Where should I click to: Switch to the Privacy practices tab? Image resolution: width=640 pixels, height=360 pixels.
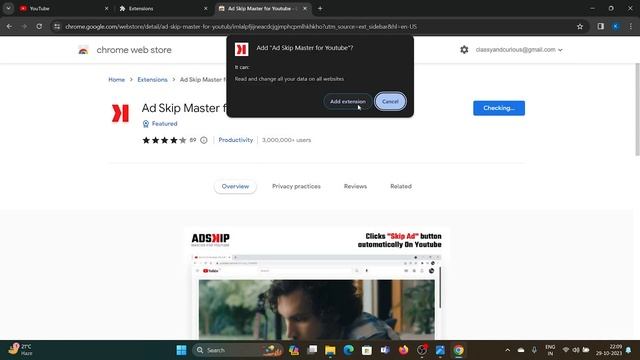(x=296, y=187)
